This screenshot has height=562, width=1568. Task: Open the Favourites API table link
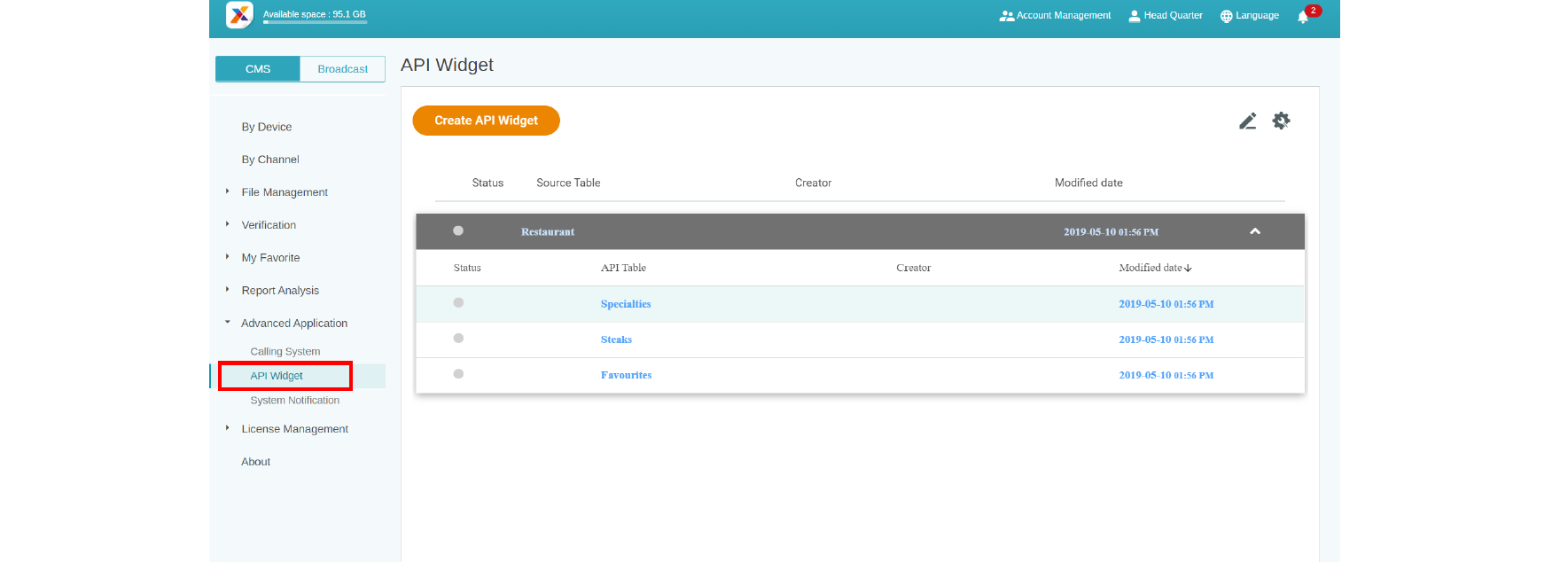(x=626, y=376)
